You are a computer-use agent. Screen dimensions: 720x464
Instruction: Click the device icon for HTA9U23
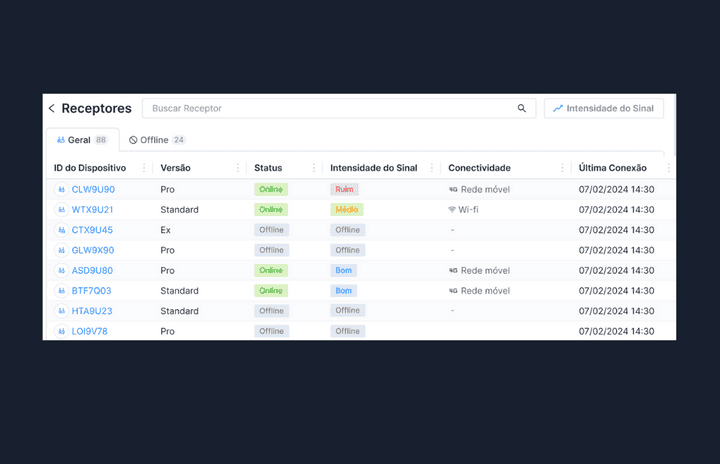click(x=61, y=311)
